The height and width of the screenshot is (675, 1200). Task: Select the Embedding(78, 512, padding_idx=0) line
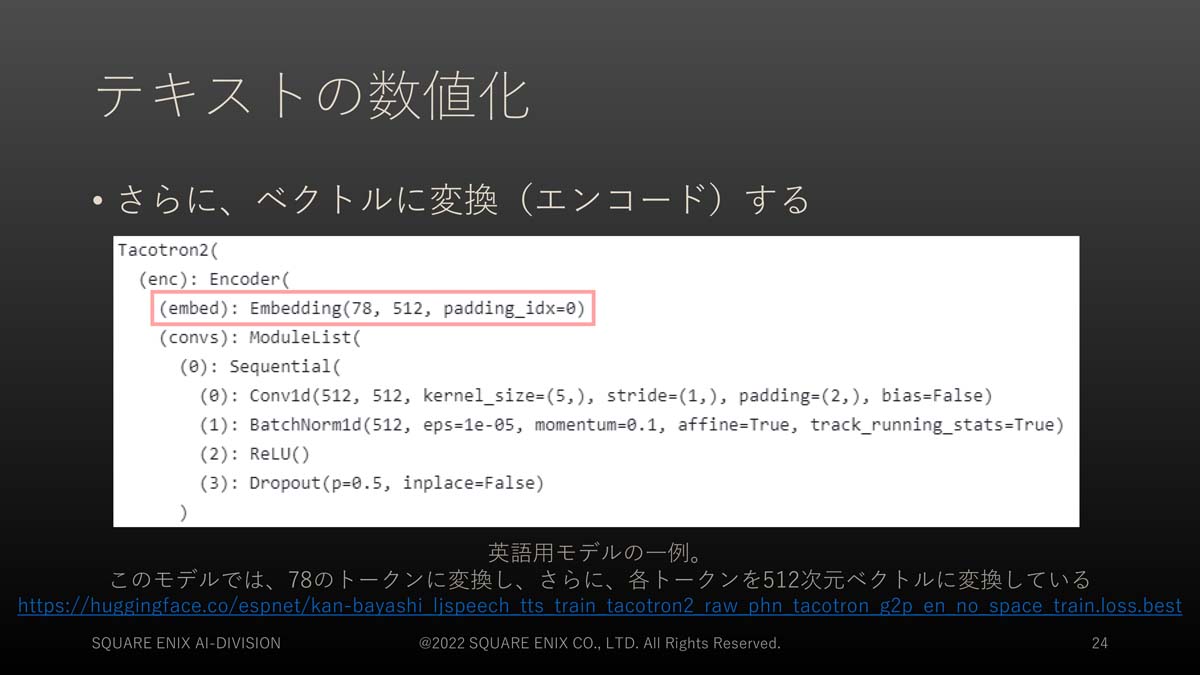click(372, 308)
